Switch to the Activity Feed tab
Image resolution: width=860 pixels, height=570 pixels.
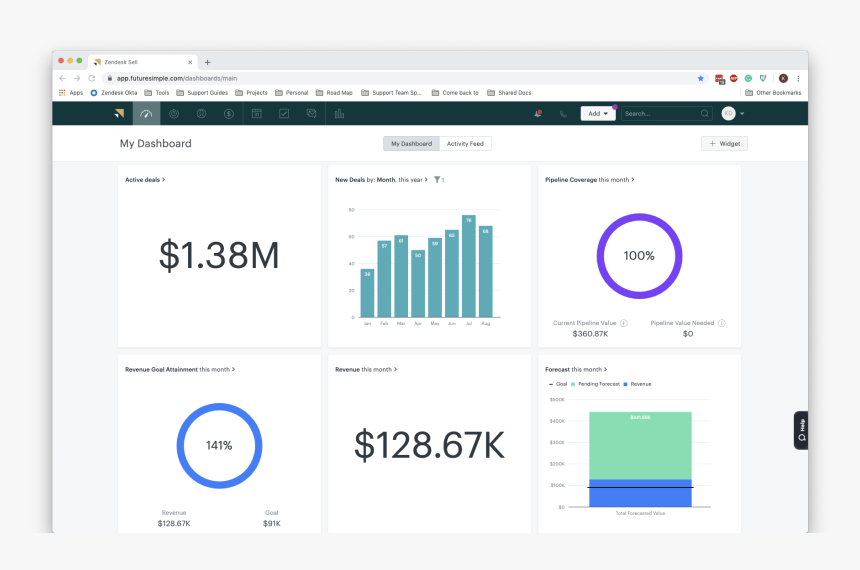click(465, 144)
